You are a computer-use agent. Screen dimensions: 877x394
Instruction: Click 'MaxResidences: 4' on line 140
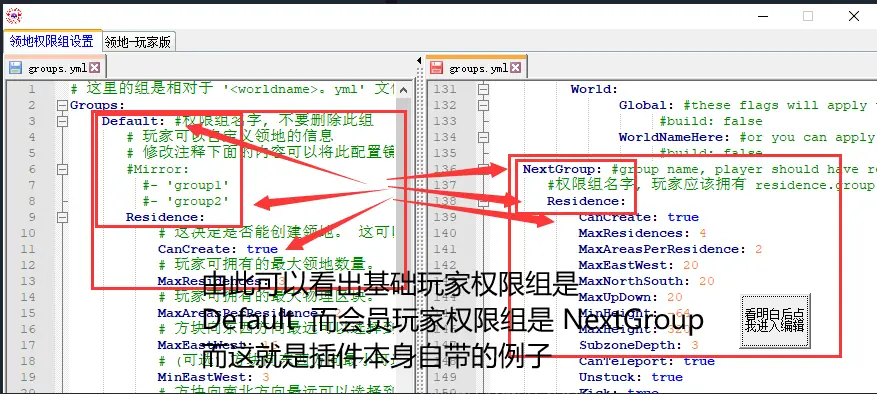click(x=643, y=233)
